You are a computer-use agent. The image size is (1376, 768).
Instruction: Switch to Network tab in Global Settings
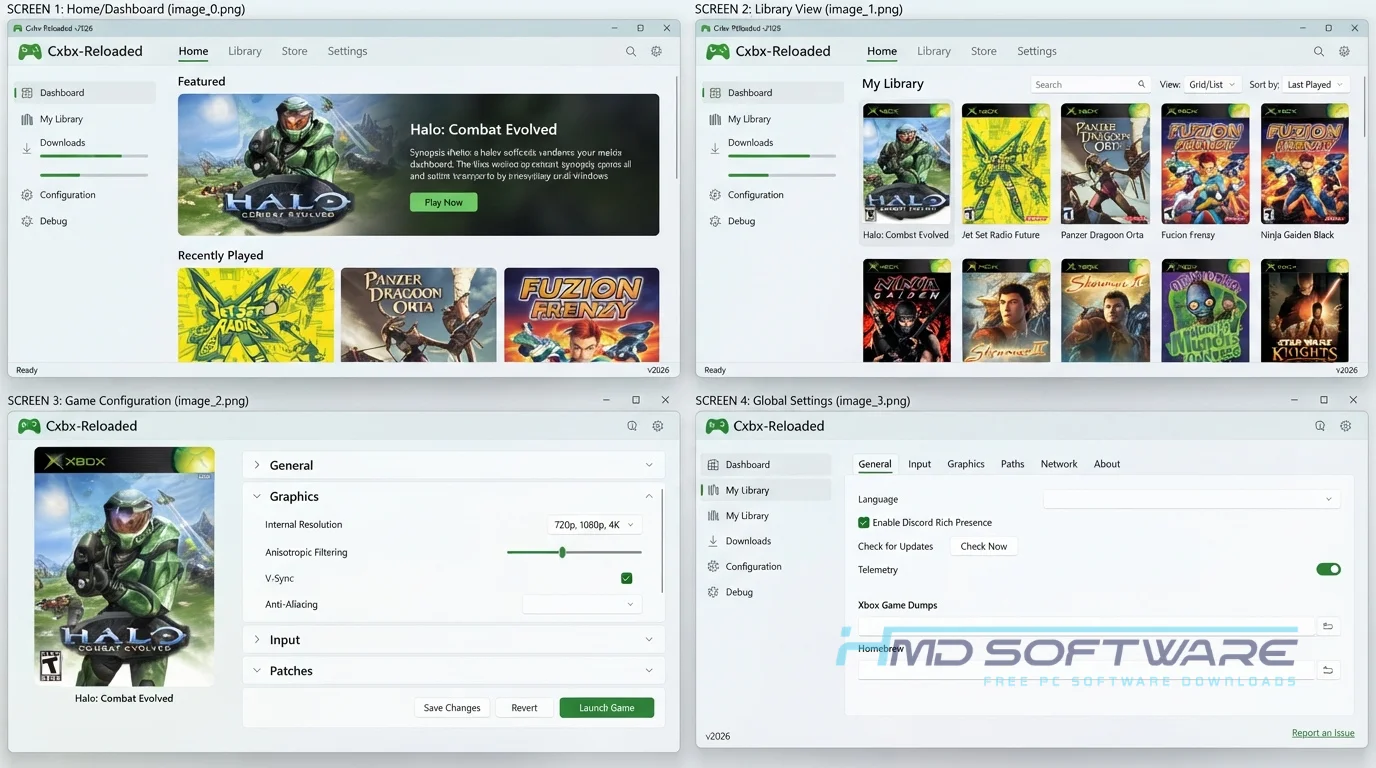1059,464
